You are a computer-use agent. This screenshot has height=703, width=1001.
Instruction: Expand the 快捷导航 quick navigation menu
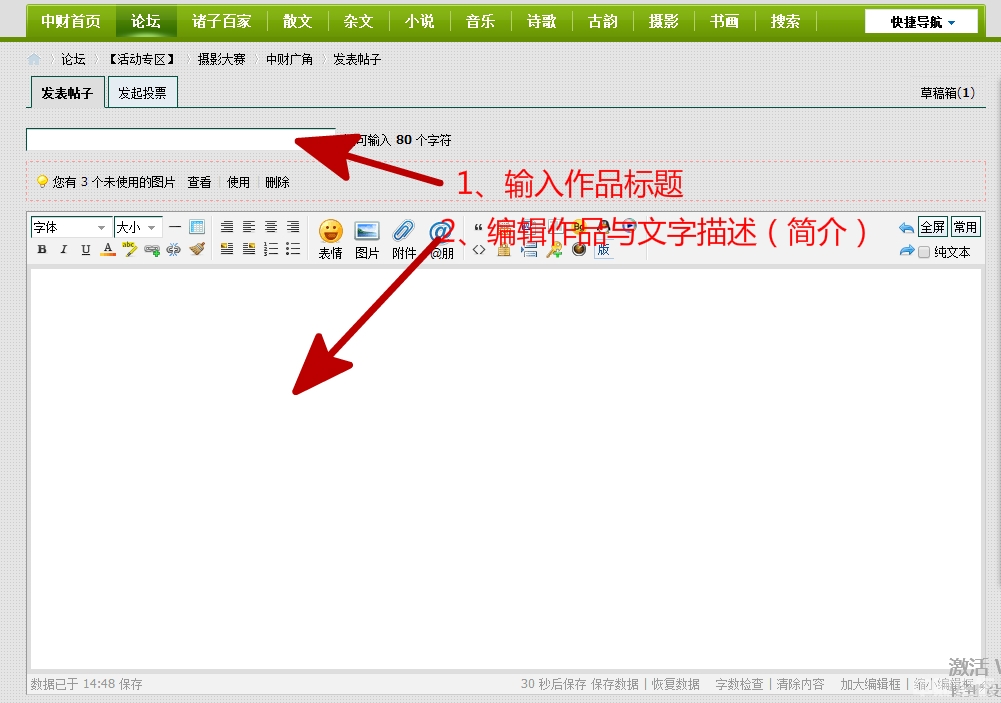tap(922, 22)
